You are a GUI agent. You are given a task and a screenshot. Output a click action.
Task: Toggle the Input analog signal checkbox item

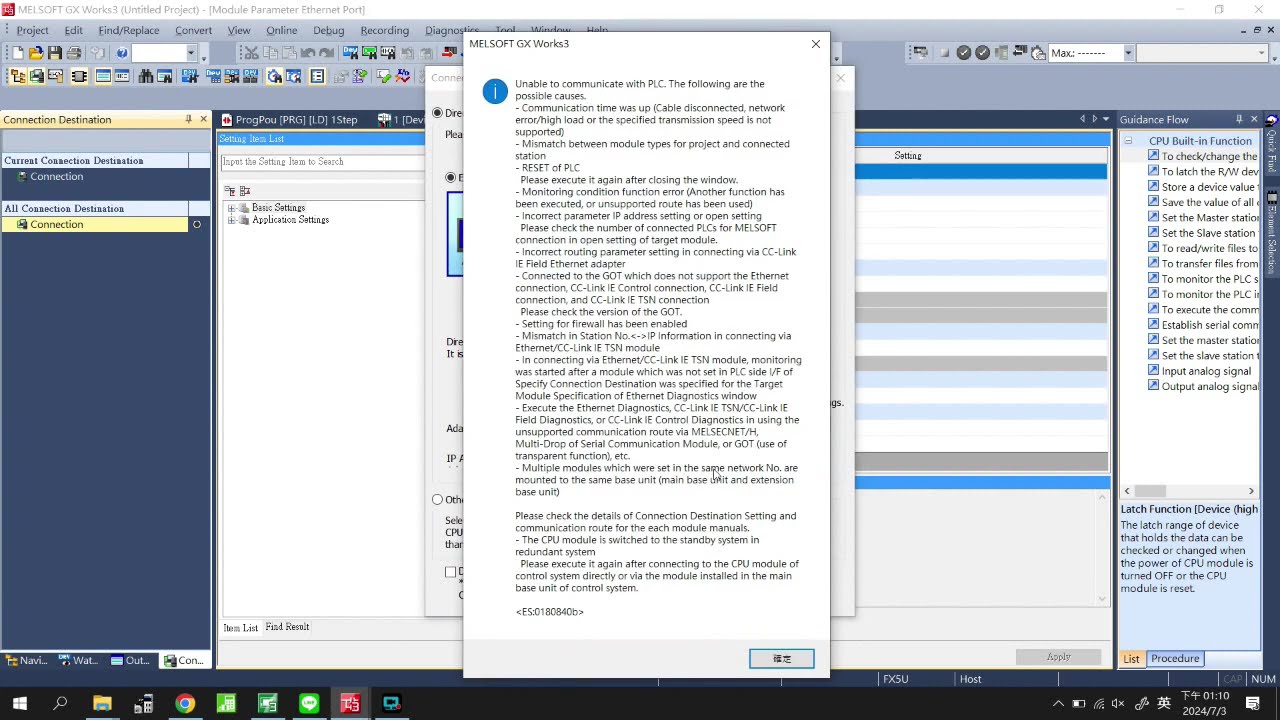[x=1153, y=371]
